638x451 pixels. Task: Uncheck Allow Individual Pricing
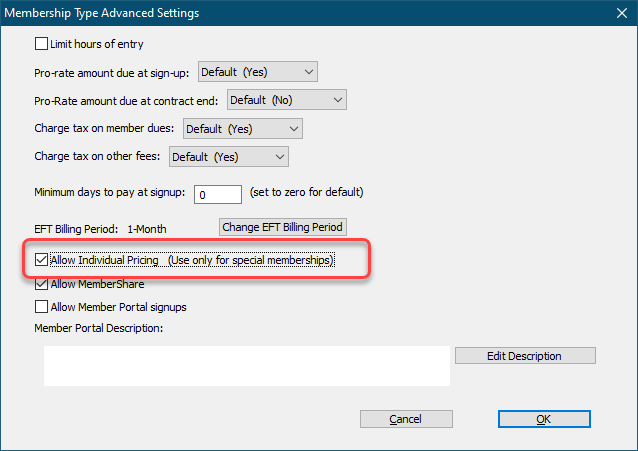(x=42, y=260)
